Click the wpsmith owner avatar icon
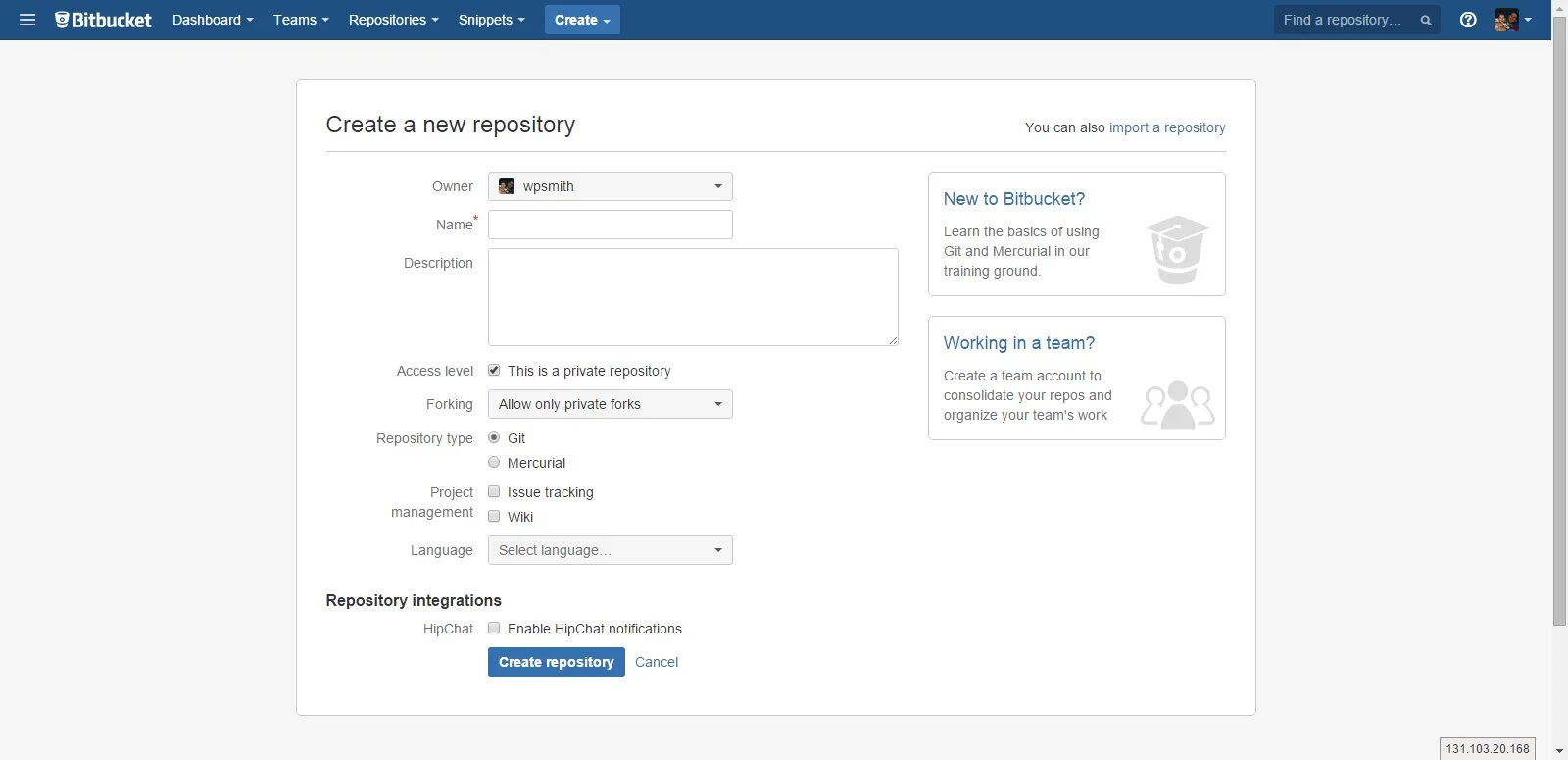Viewport: 1568px width, 760px height. 507,186
